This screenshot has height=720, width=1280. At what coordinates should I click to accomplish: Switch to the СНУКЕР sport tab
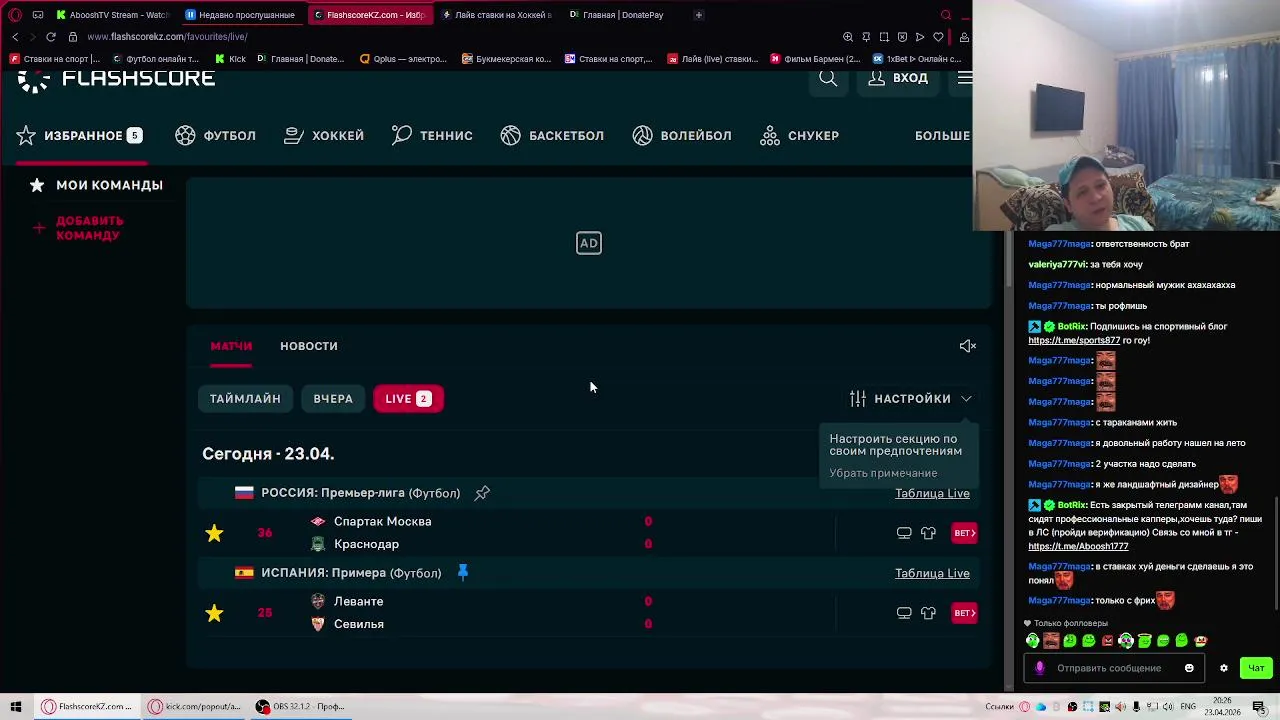(800, 135)
